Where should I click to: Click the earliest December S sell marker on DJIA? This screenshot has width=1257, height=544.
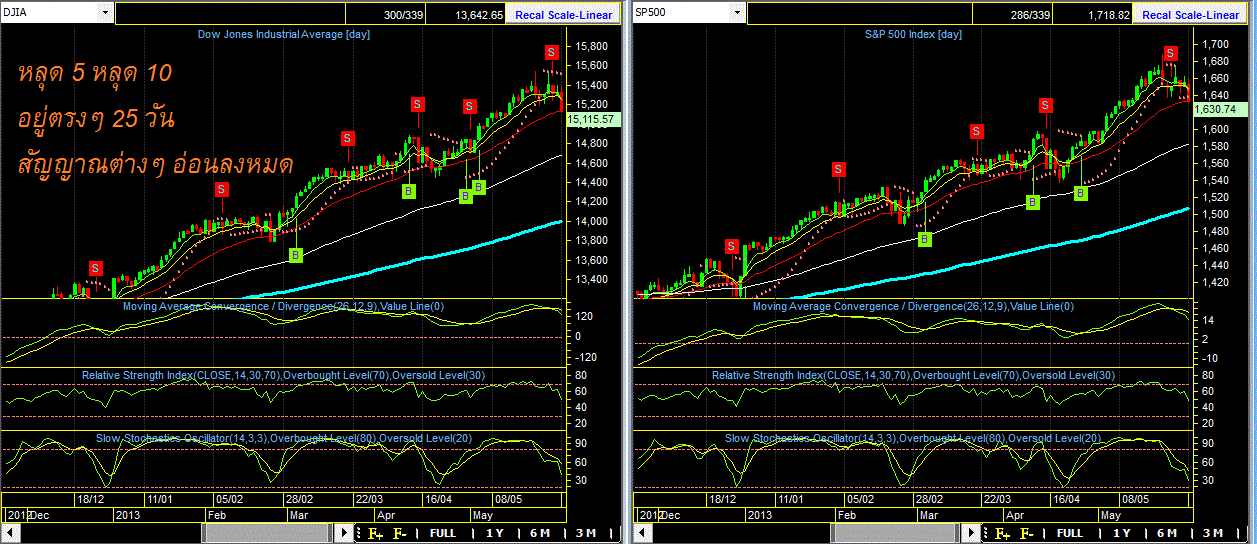pos(95,267)
